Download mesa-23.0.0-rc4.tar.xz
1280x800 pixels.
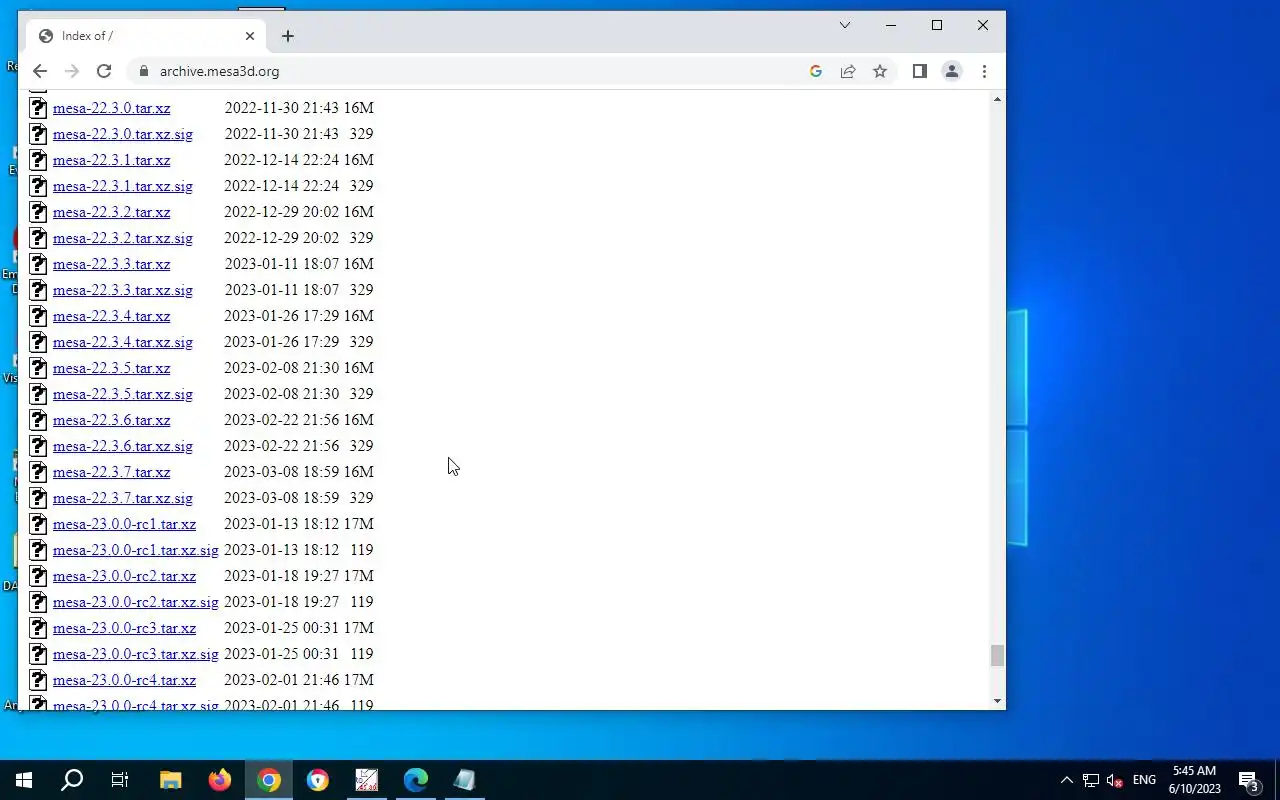(x=124, y=680)
